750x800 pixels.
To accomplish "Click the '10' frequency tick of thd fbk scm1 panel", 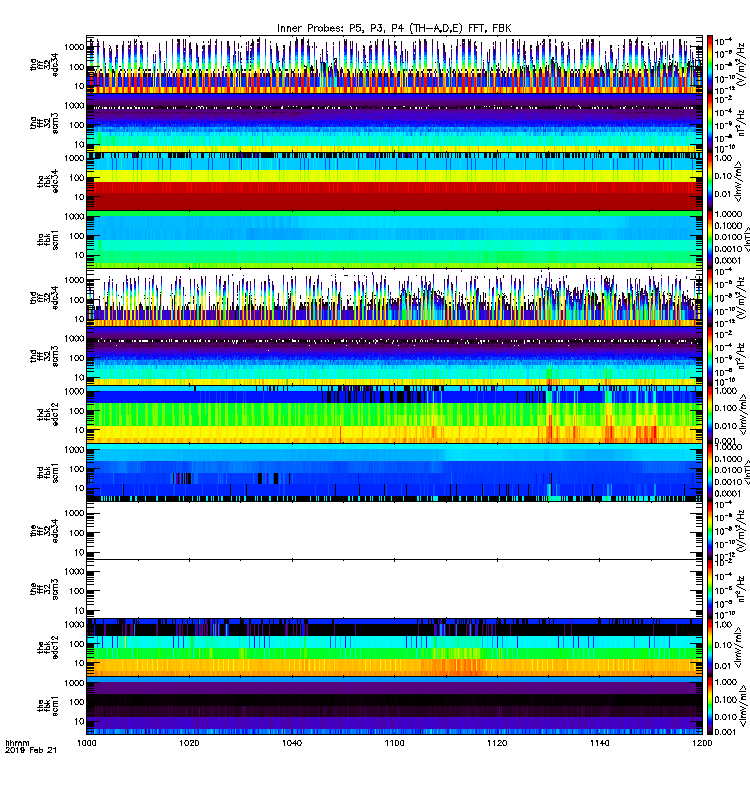I will pyautogui.click(x=80, y=488).
